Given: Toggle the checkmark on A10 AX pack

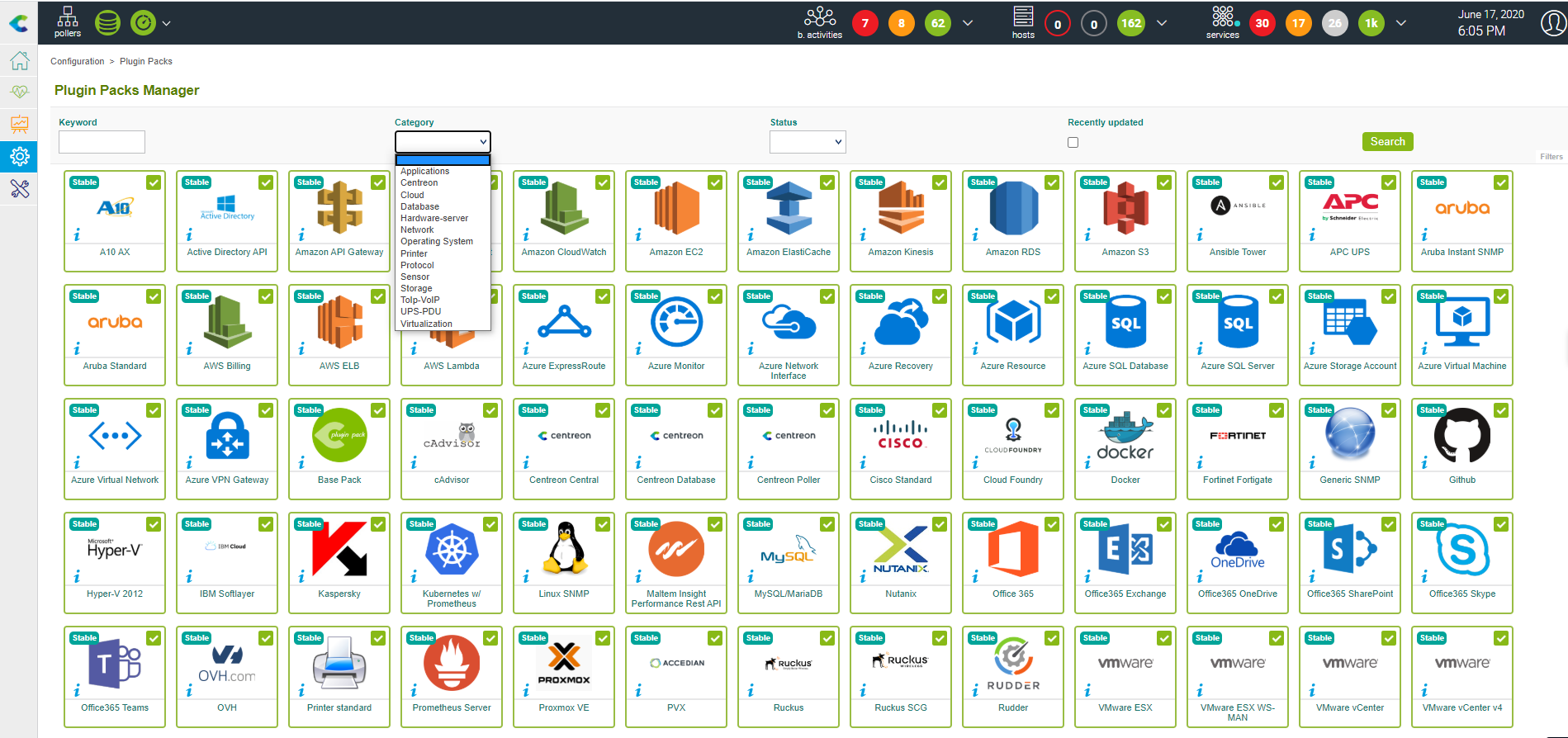Looking at the screenshot, I should point(154,182).
